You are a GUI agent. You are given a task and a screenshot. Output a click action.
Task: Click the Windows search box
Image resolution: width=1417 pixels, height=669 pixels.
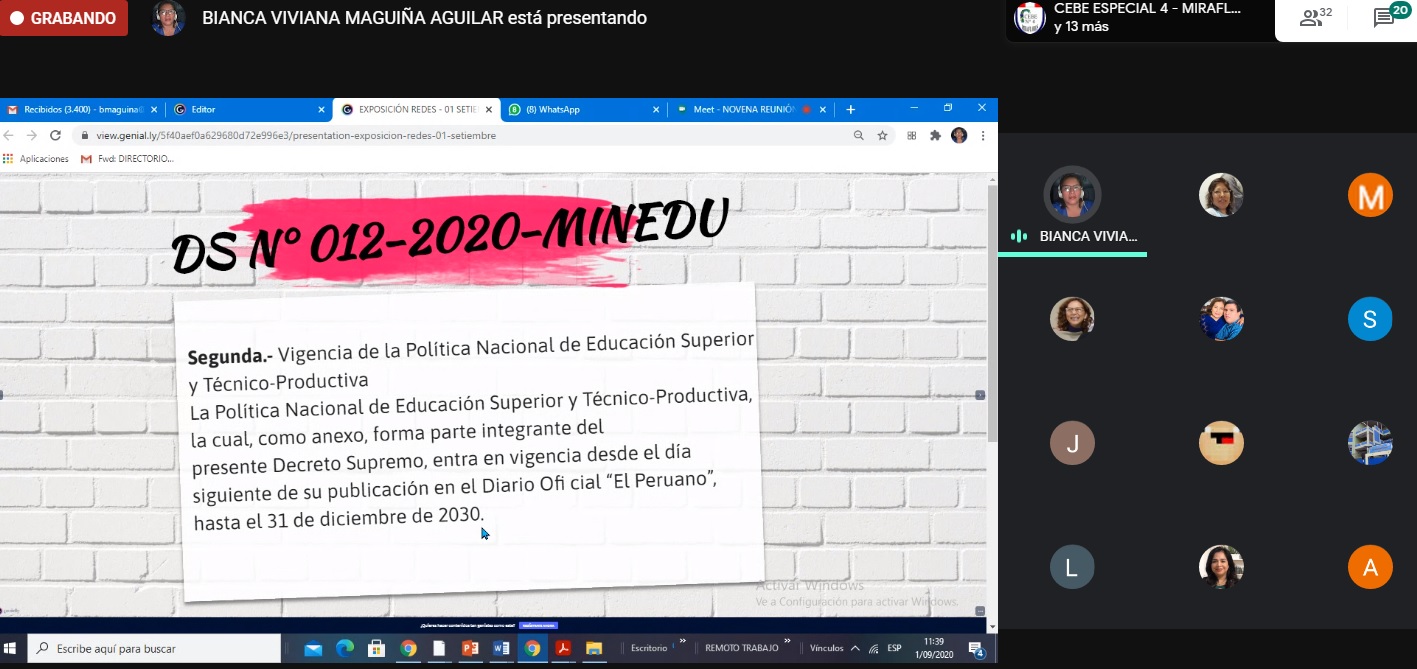[x=155, y=649]
